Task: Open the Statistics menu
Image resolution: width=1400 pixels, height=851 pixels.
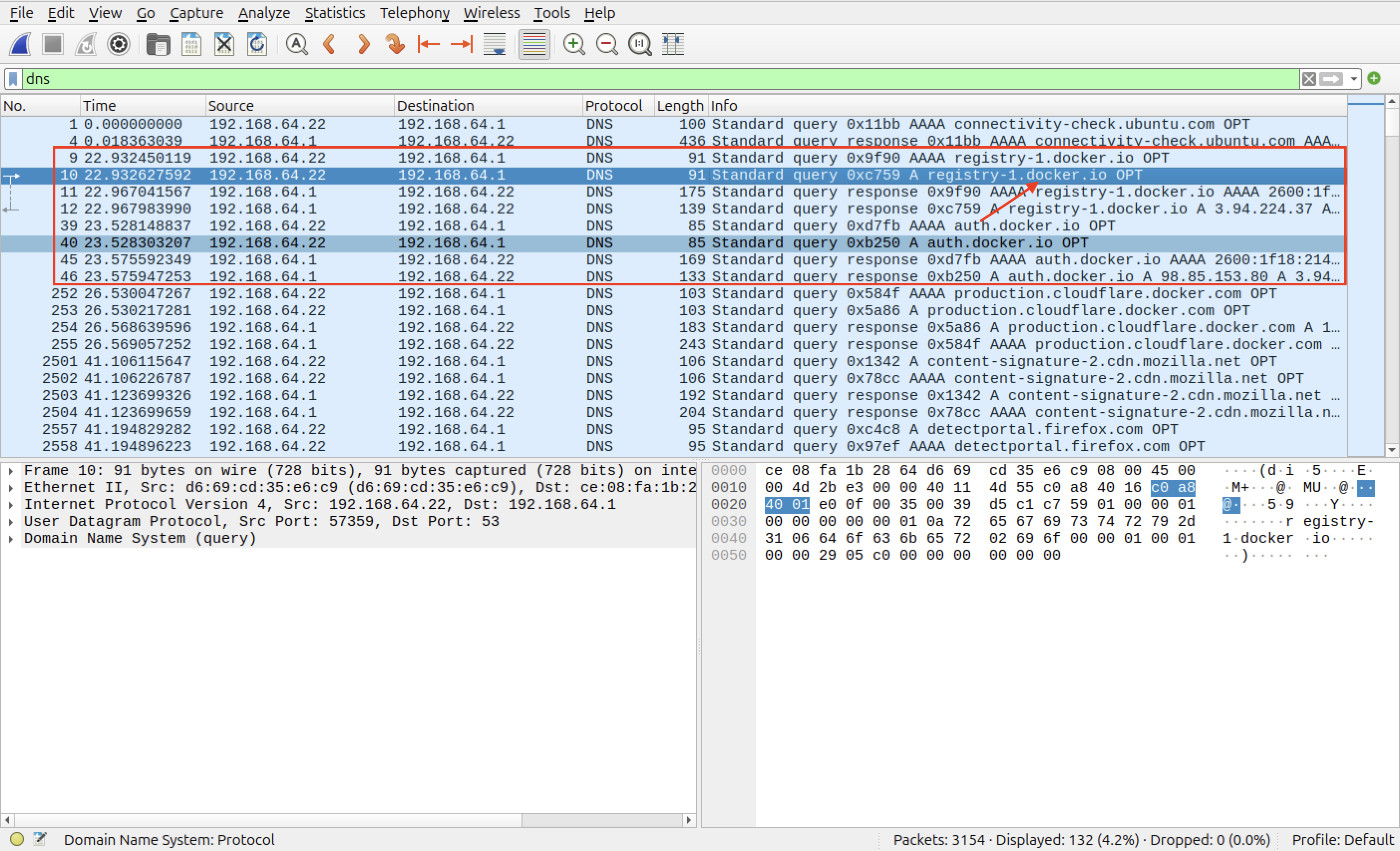Action: [x=335, y=12]
